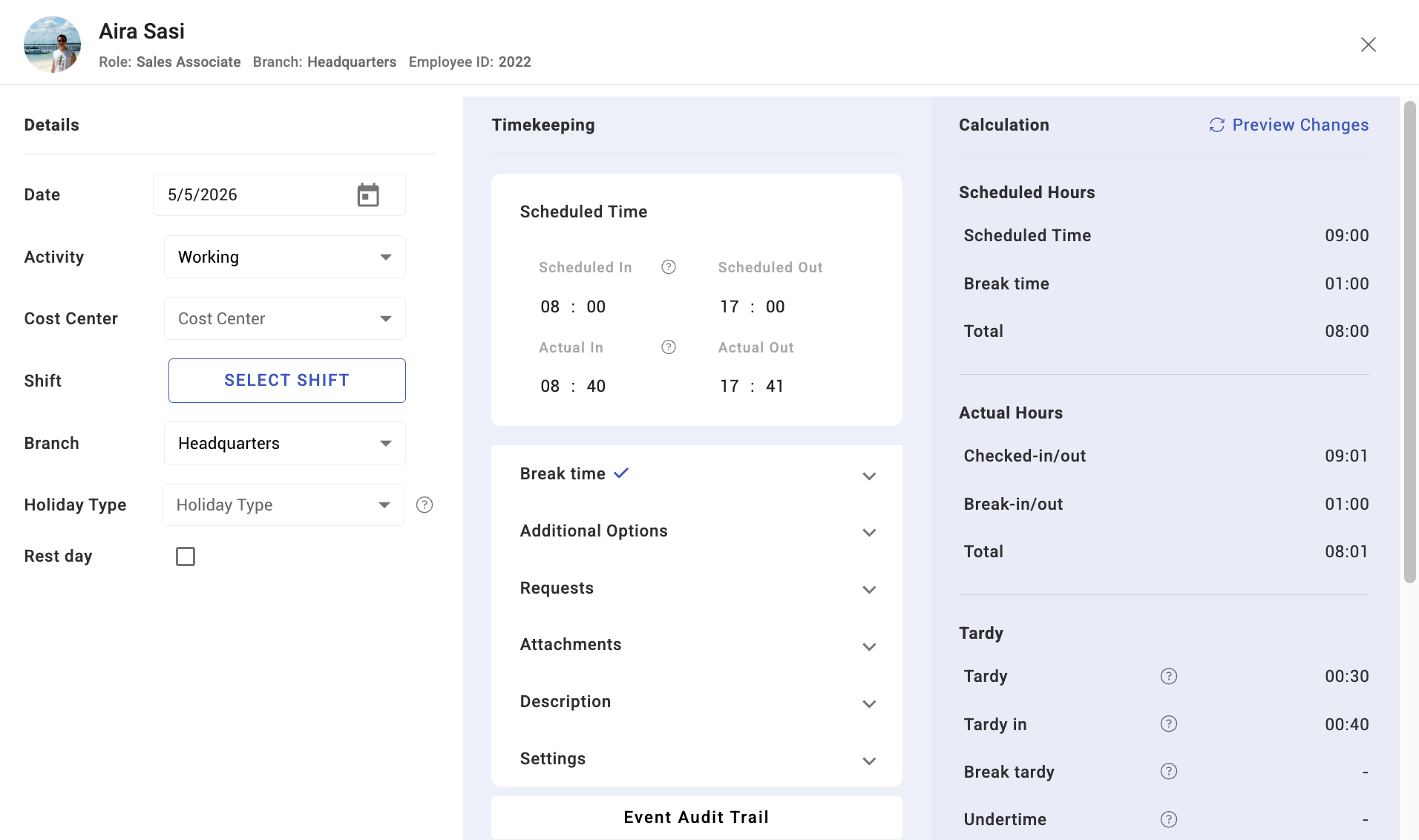Click the SELECT SHIFT button
Image resolution: width=1419 pixels, height=840 pixels.
[x=287, y=381]
